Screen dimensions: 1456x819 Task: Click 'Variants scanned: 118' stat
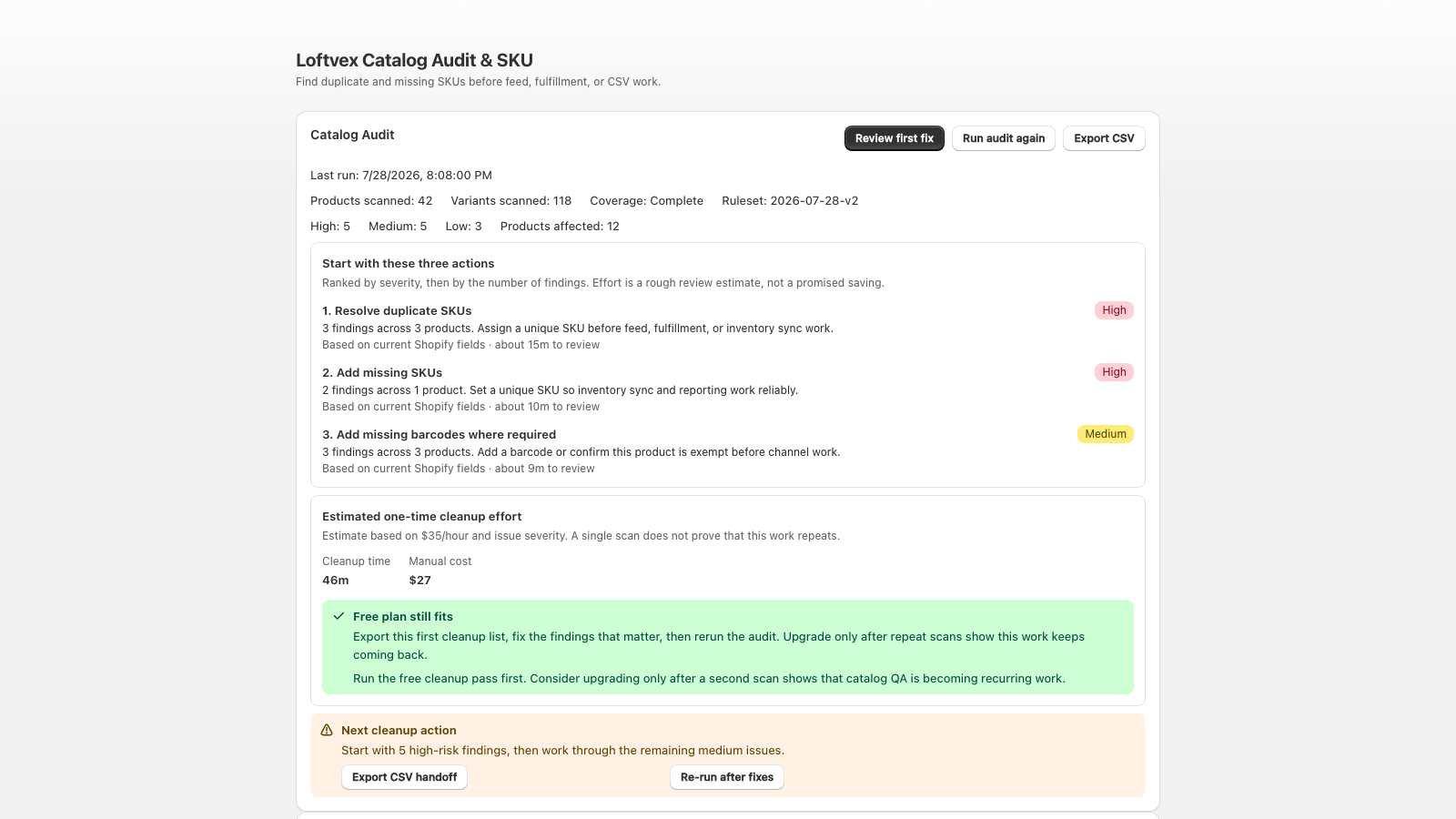[511, 201]
